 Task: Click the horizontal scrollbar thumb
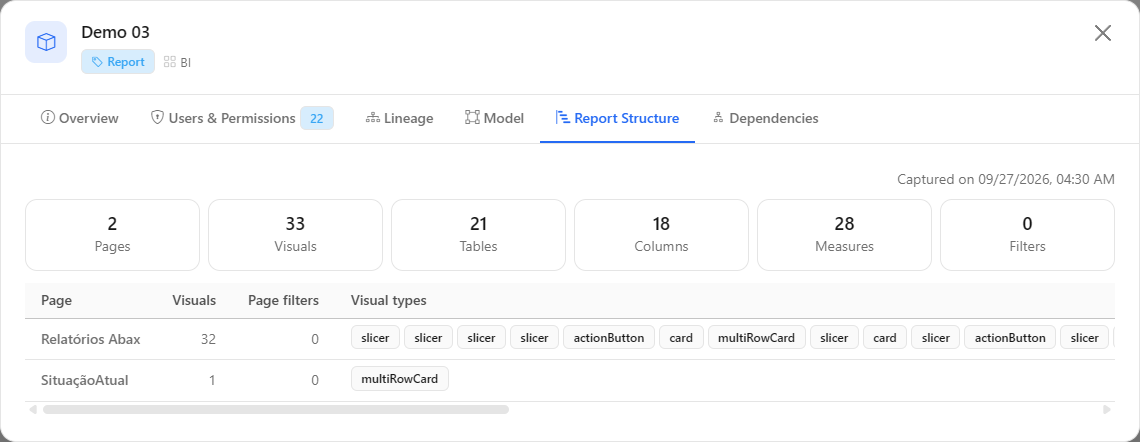coord(276,409)
